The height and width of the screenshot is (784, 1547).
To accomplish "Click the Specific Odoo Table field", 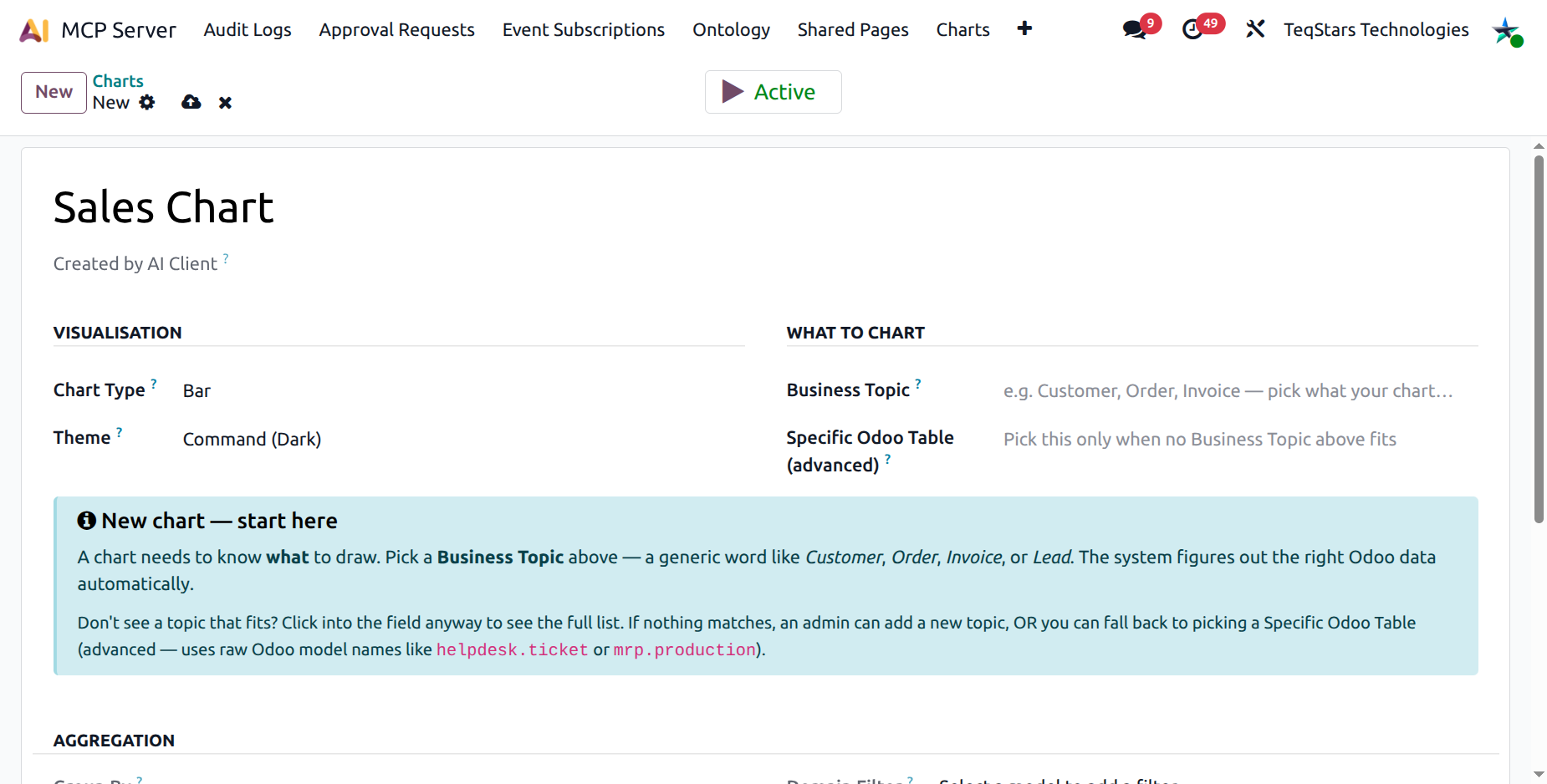I will [1240, 440].
